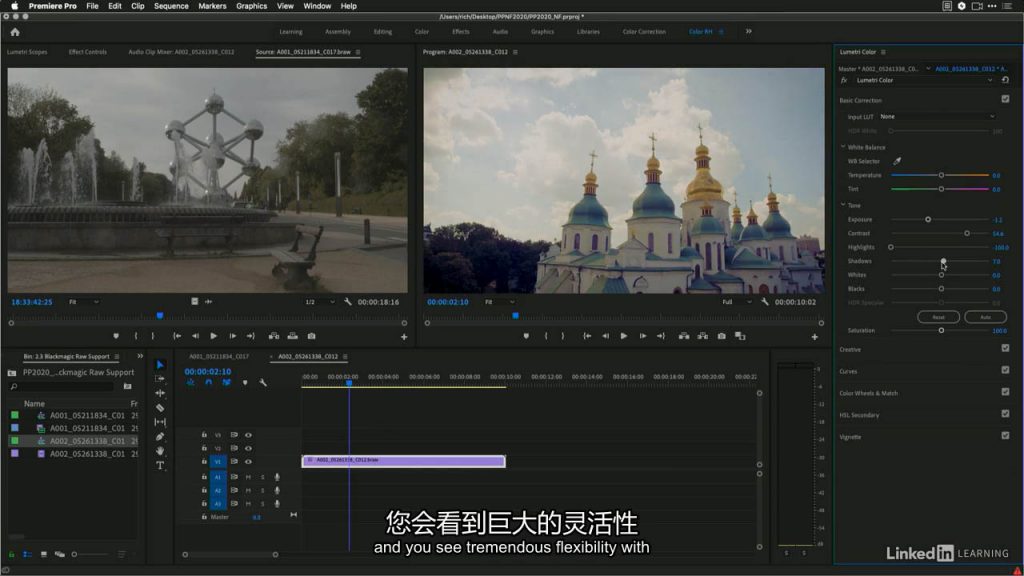
Task: Add marker in Program monitor
Action: (526, 336)
